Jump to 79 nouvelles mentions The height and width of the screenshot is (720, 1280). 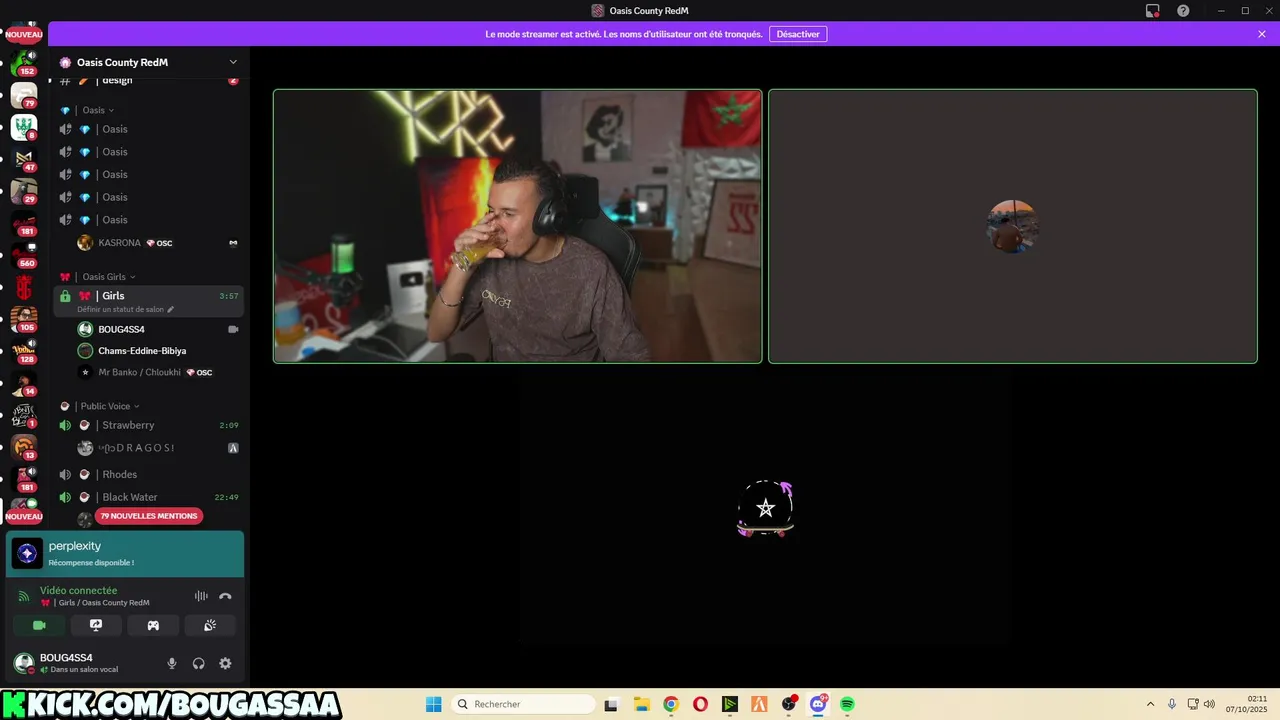[x=149, y=516]
